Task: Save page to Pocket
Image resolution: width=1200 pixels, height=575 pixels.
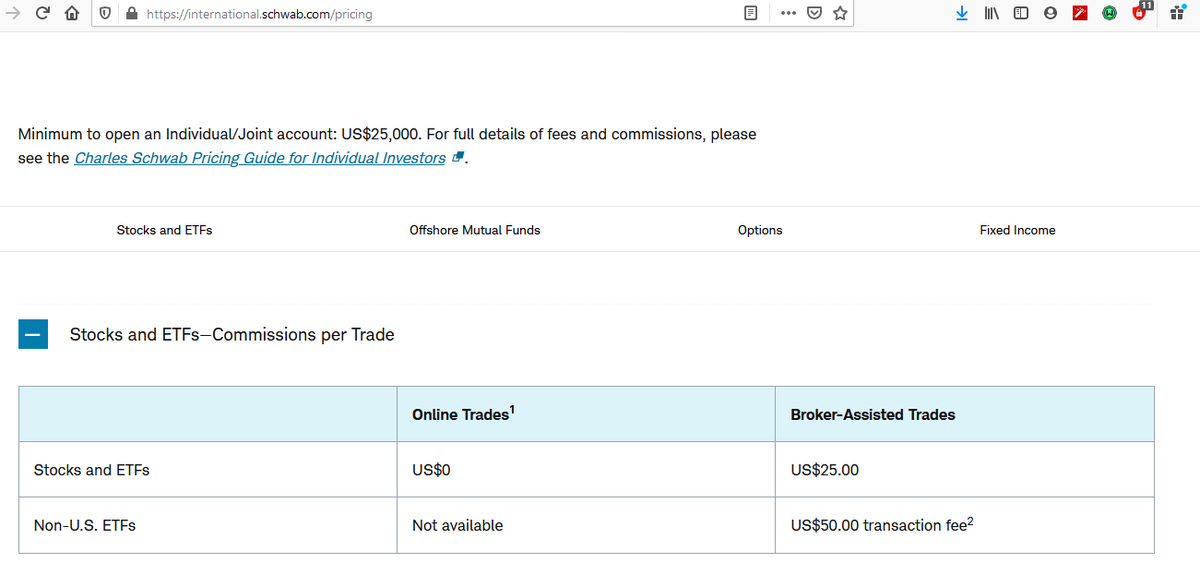Action: tap(815, 14)
